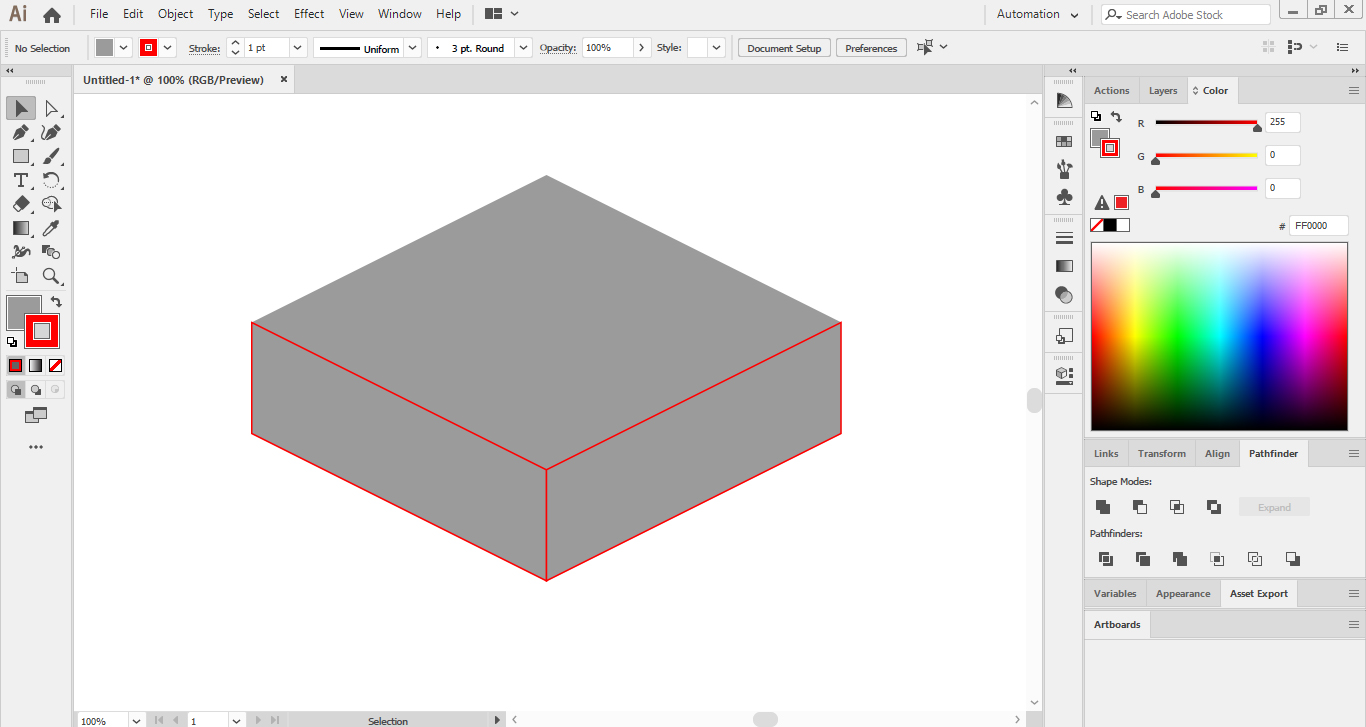Select the Eraser tool

point(21,204)
